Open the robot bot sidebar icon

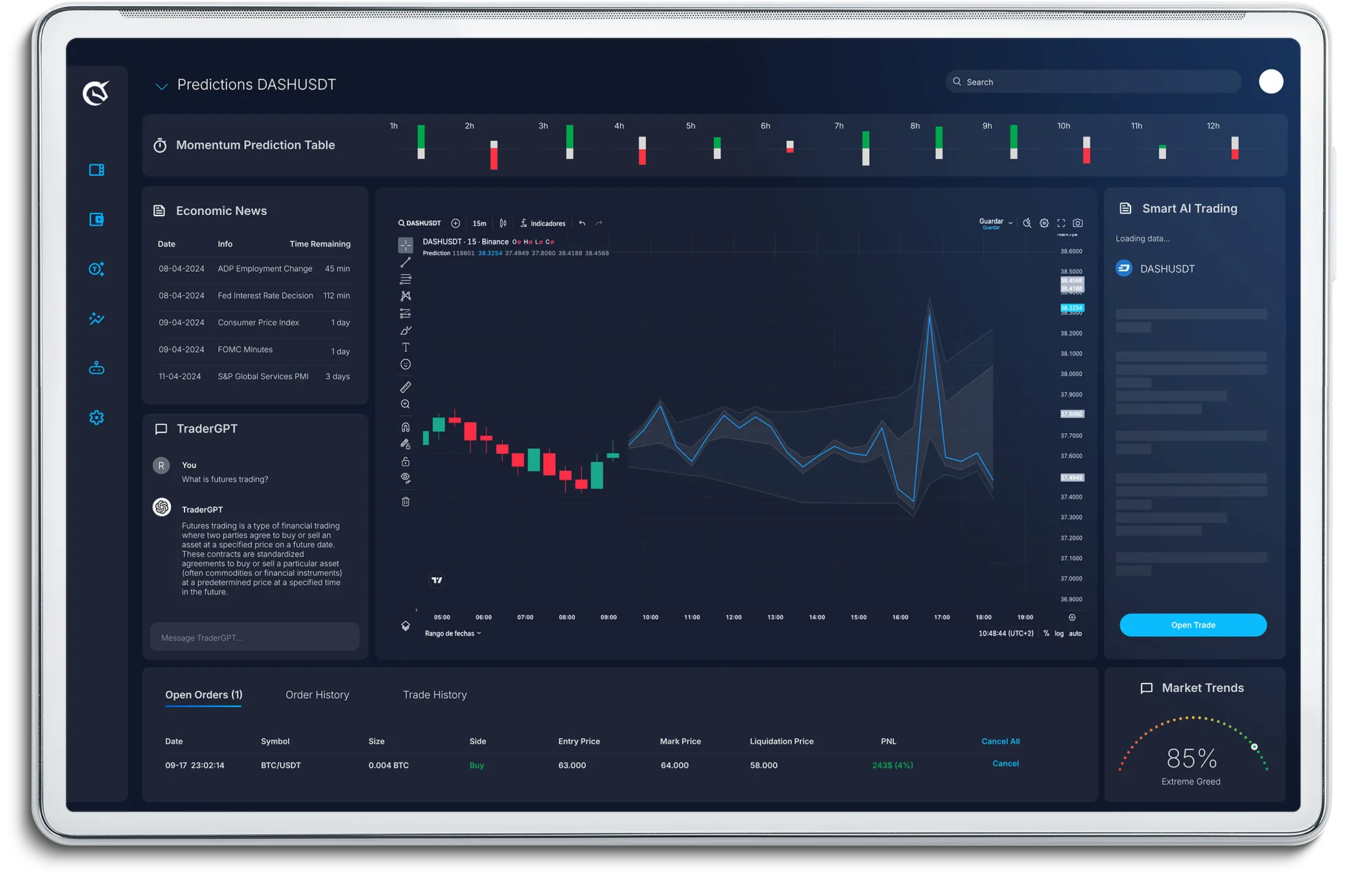tap(97, 369)
